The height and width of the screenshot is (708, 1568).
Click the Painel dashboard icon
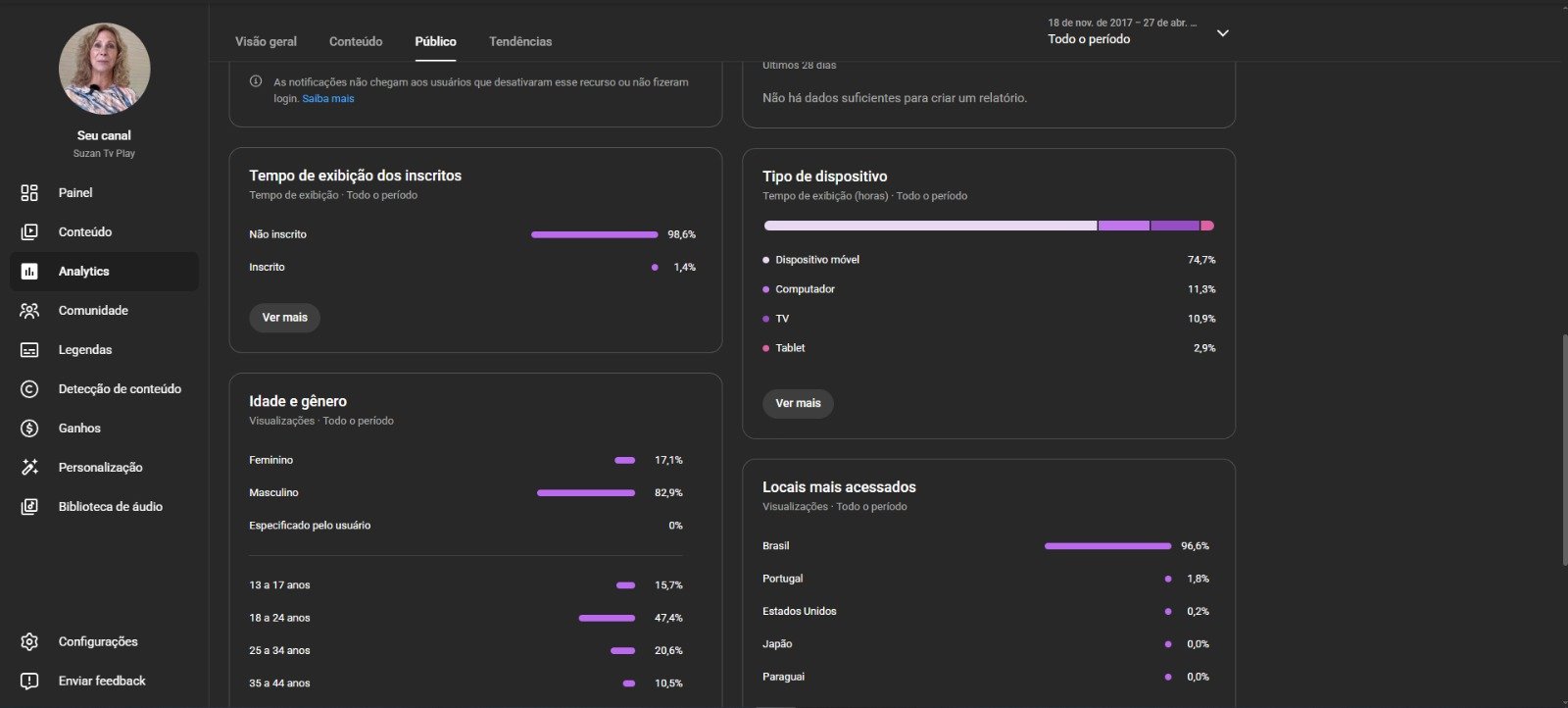point(29,193)
